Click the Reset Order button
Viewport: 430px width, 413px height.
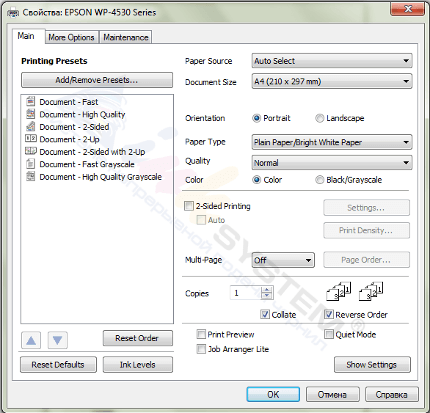(x=138, y=338)
